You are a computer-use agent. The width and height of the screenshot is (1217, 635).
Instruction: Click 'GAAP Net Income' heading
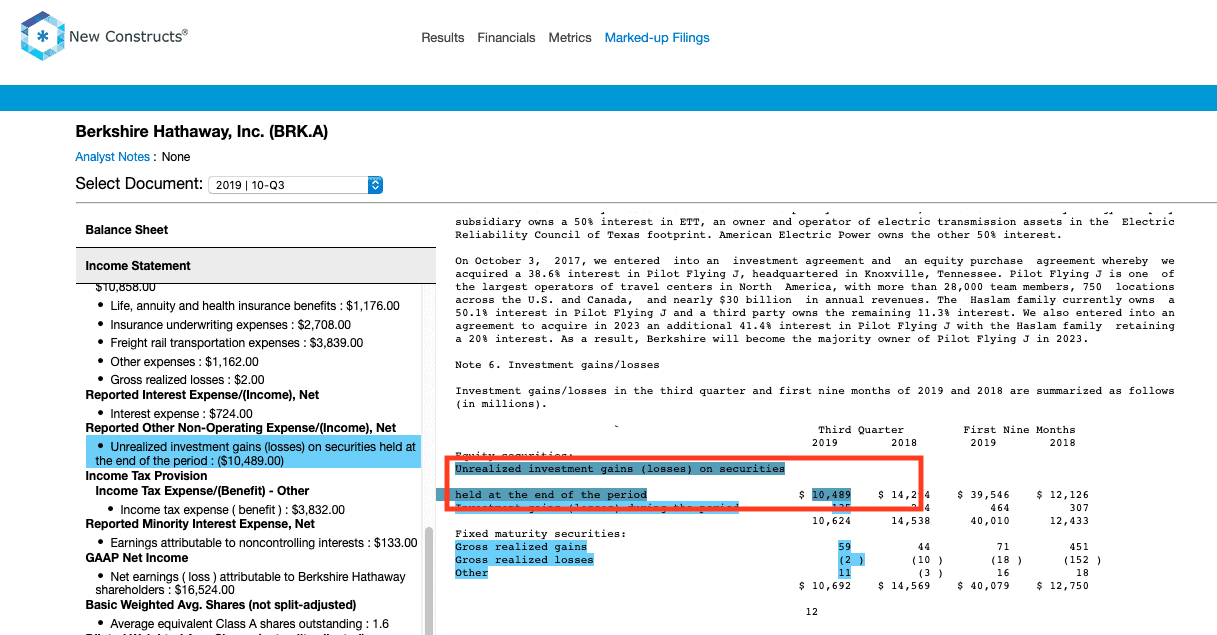137,558
